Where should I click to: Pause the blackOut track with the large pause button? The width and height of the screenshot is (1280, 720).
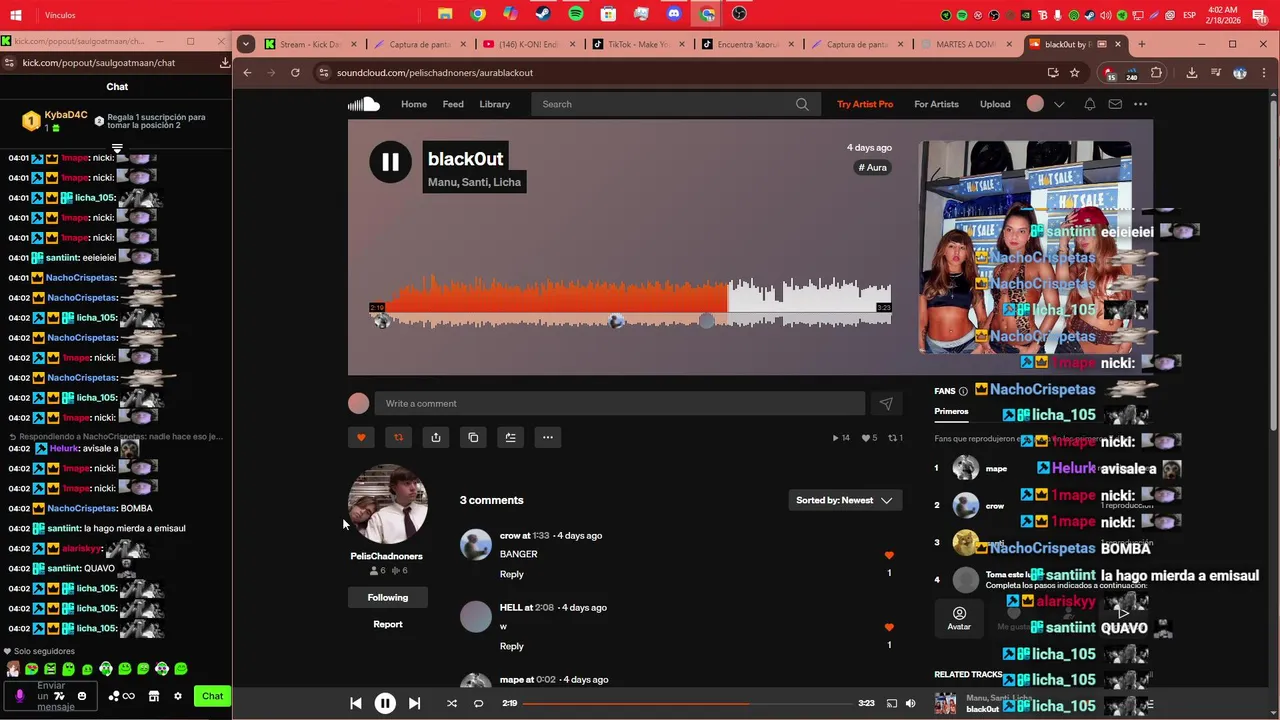(x=390, y=162)
